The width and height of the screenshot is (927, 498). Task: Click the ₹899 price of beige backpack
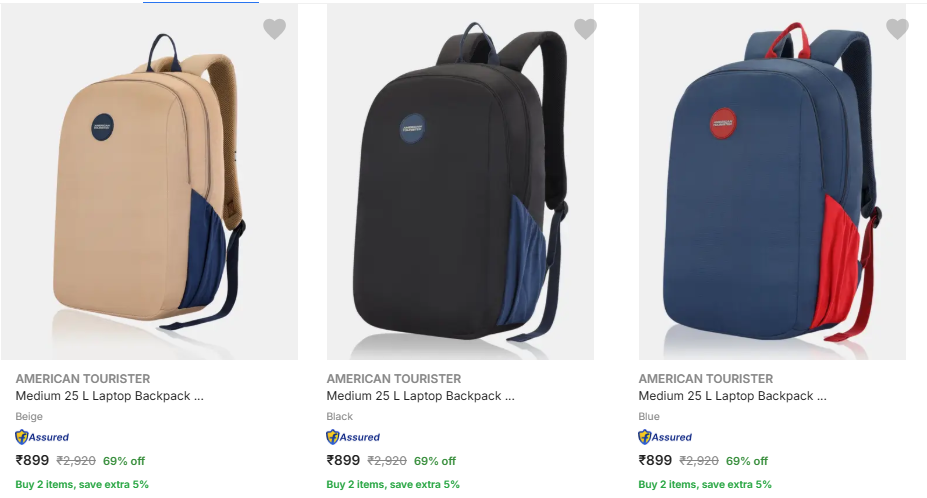point(32,461)
